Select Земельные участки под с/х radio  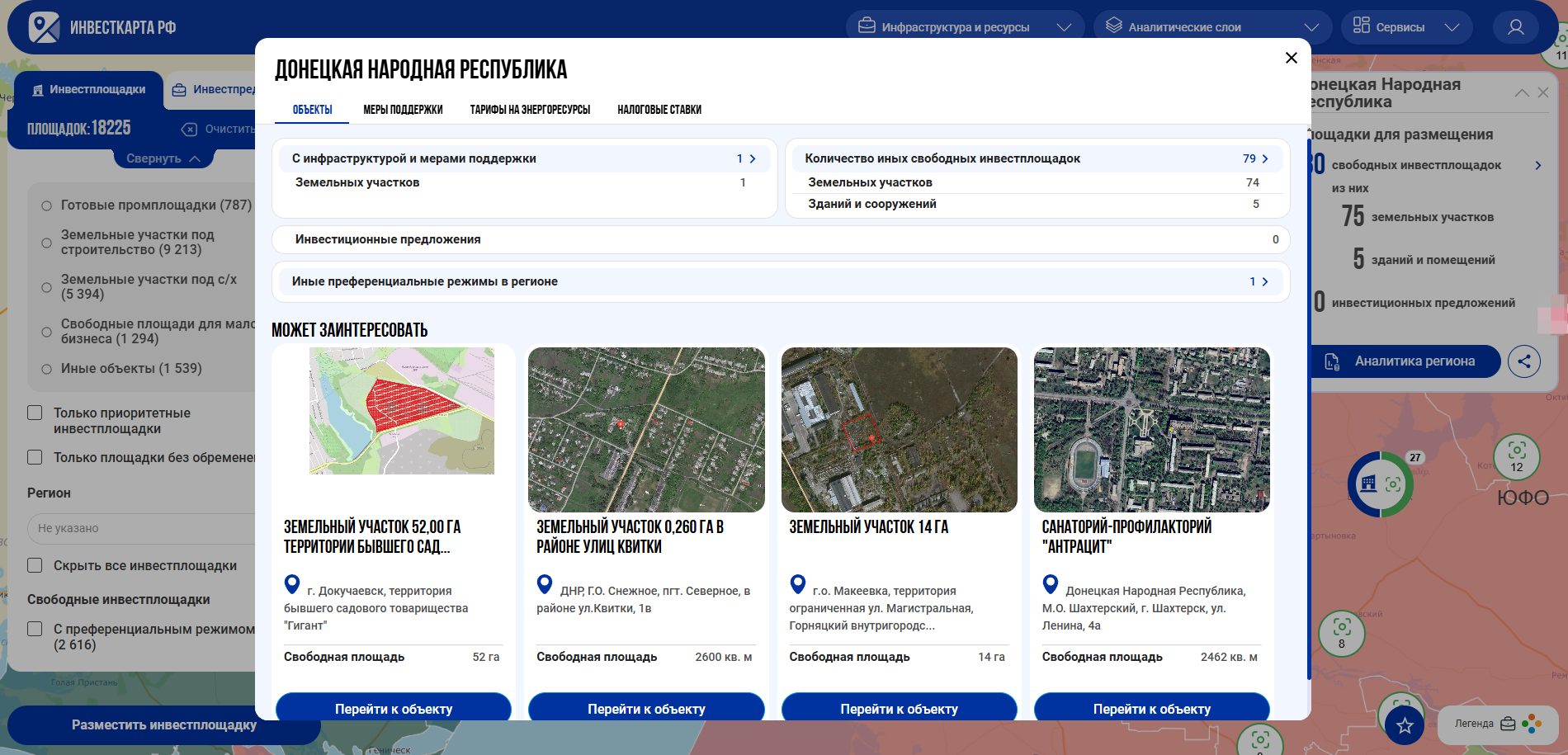(x=46, y=287)
